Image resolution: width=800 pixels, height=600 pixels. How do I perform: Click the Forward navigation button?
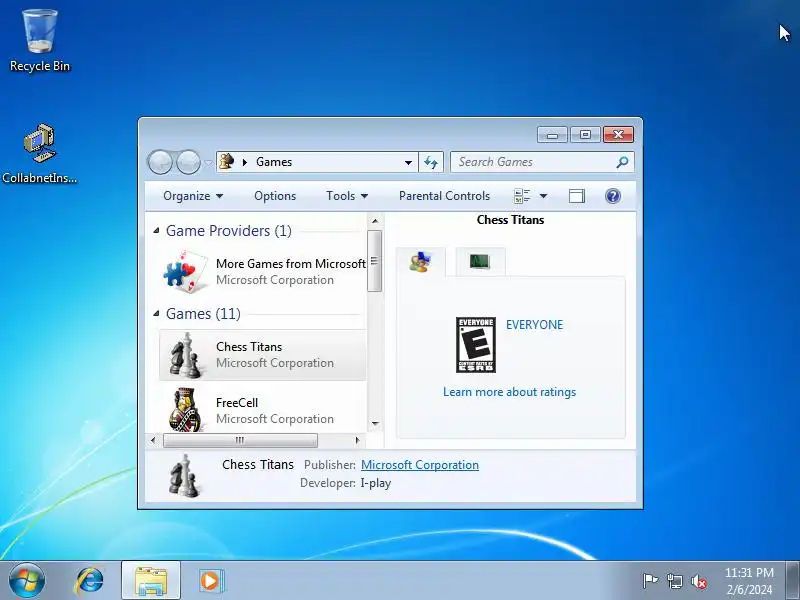pyautogui.click(x=188, y=162)
